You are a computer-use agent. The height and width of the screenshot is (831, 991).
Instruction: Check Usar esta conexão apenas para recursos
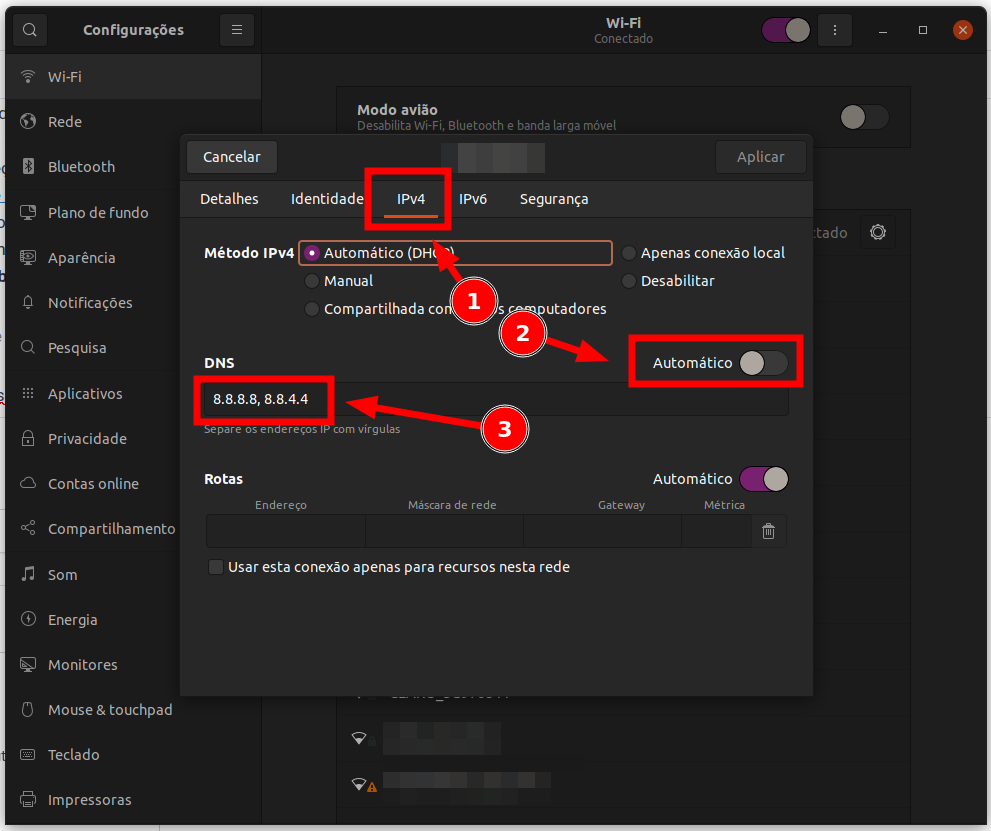[216, 567]
